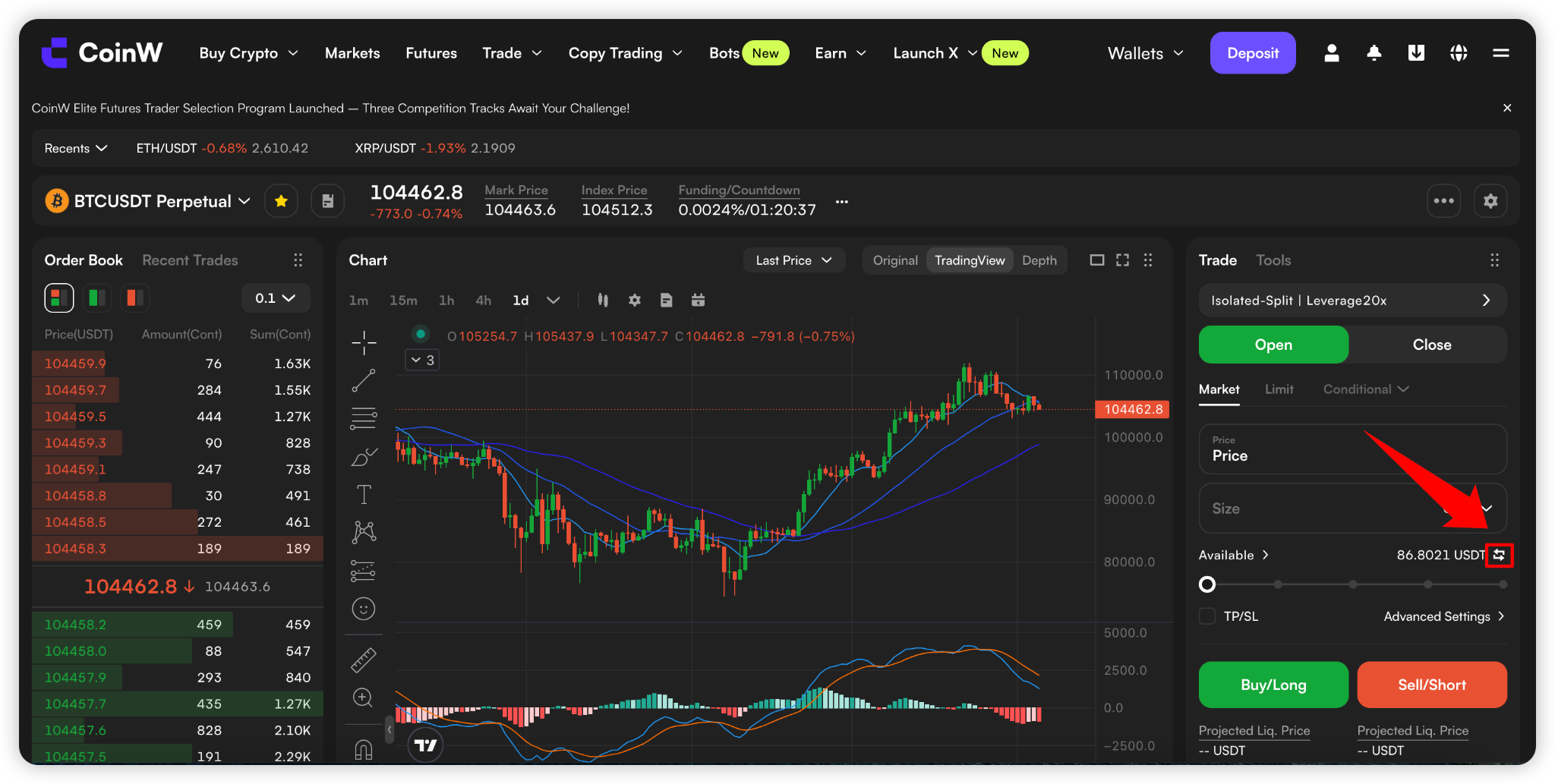Image resolution: width=1555 pixels, height=784 pixels.
Task: Open the language globe icon
Action: coord(1459,52)
